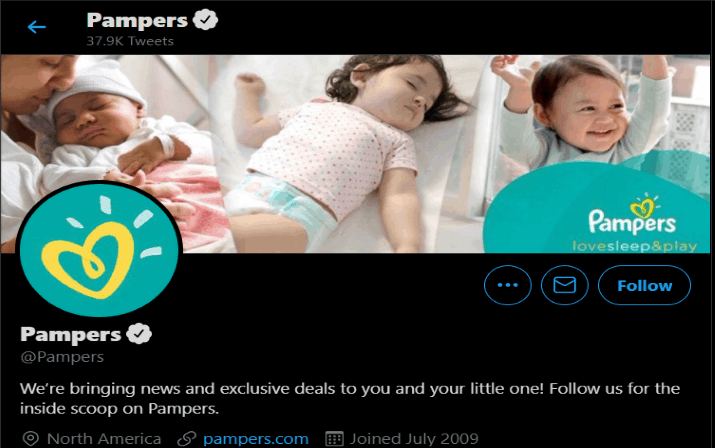This screenshot has width=715, height=448.
Task: Click verified badge next to profile name
Action: [x=139, y=334]
